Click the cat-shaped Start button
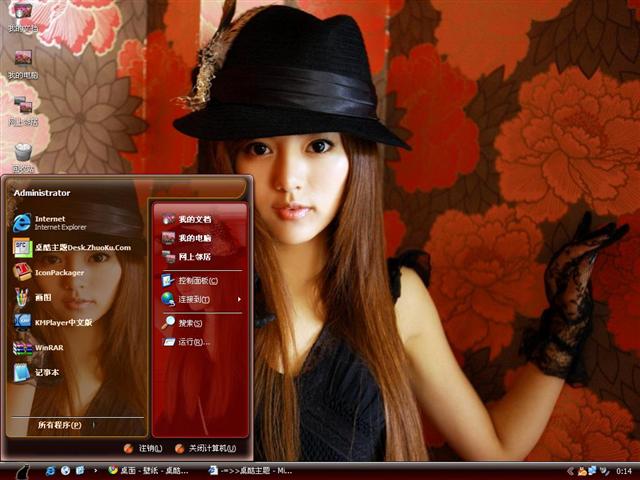Image resolution: width=640 pixels, height=480 pixels. click(22, 472)
